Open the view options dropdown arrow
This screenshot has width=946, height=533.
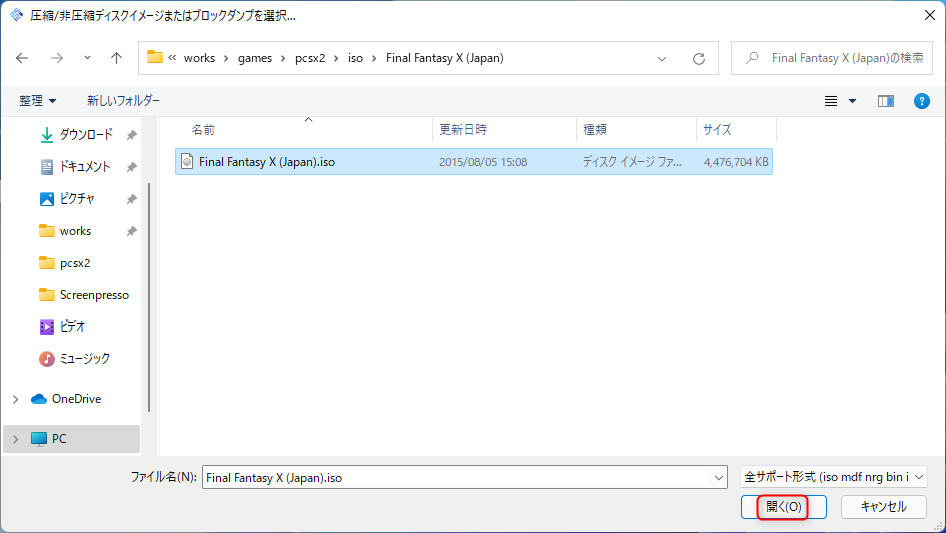click(x=852, y=101)
